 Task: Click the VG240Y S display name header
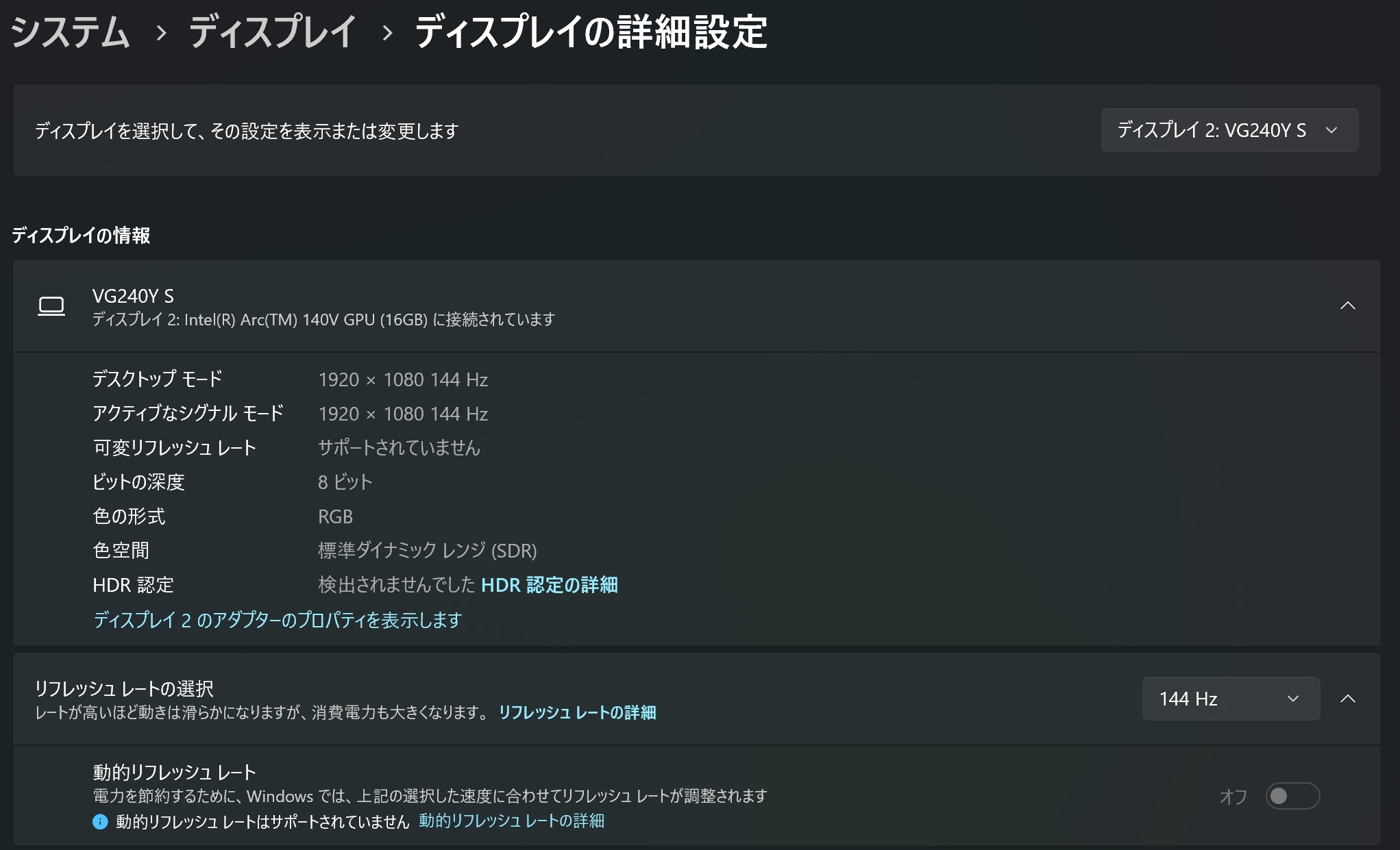coord(133,296)
